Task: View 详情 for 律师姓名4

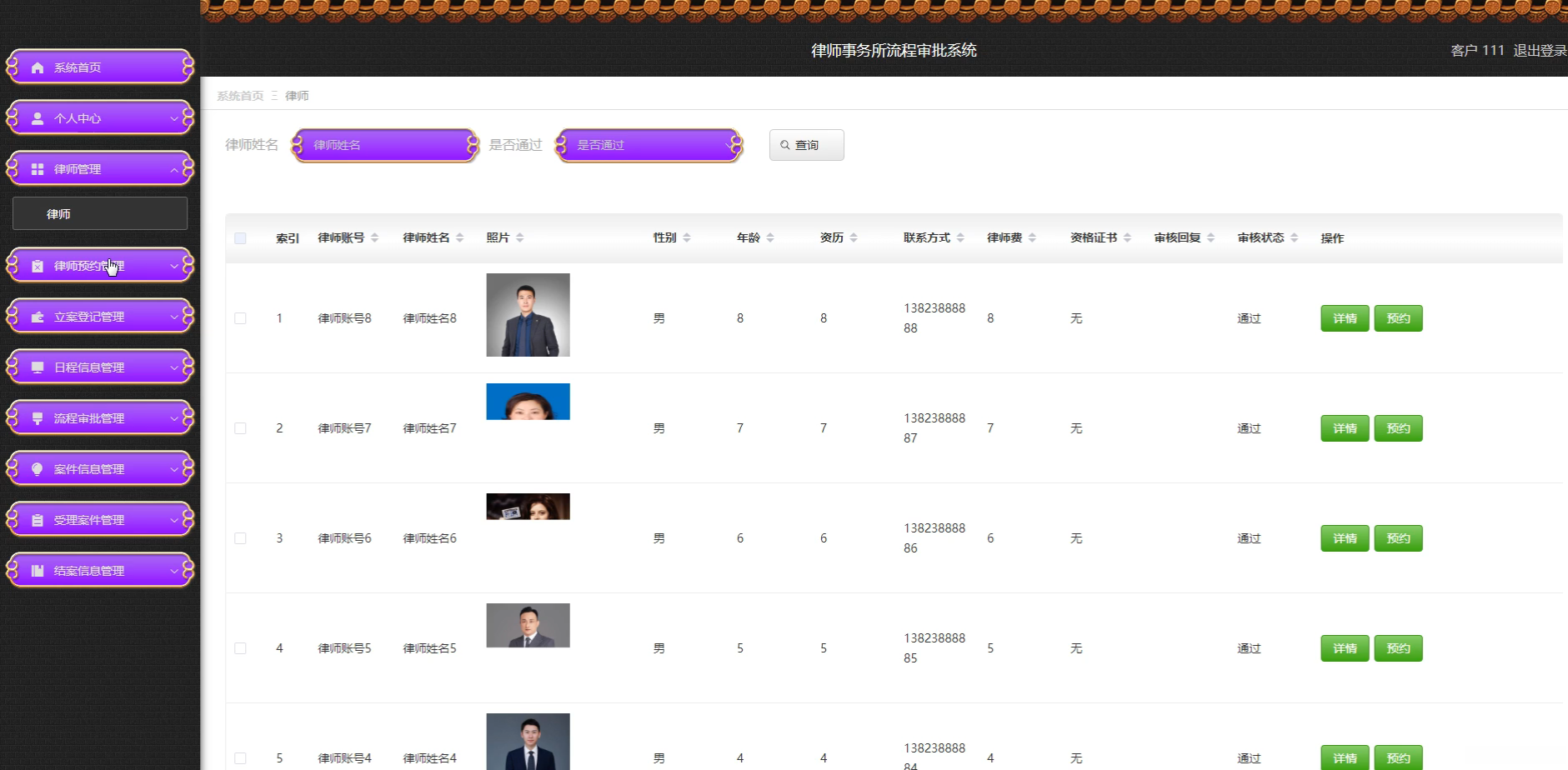Action: pyautogui.click(x=1345, y=757)
